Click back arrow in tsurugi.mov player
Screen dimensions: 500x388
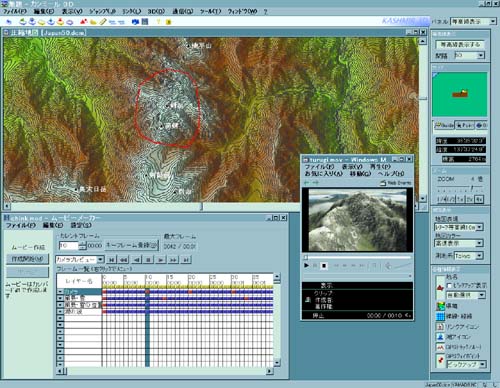pyautogui.click(x=307, y=183)
